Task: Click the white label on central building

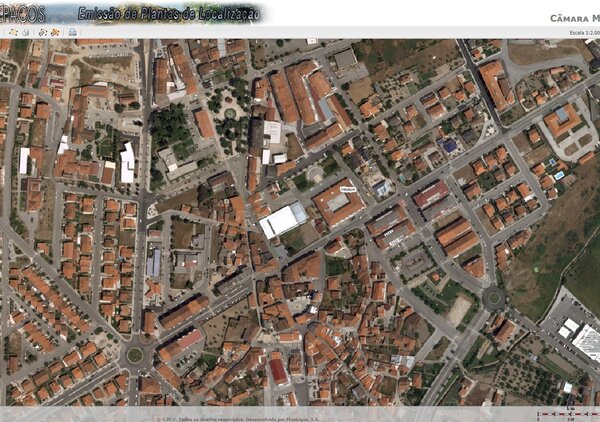Action: point(348,188)
